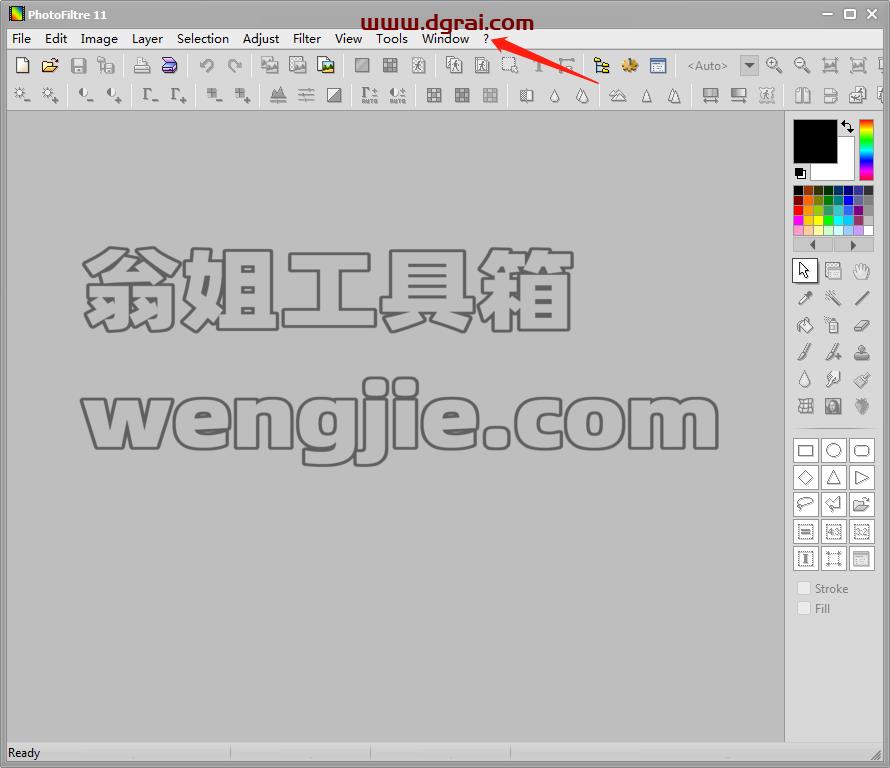Select the Line tool

coord(861,298)
